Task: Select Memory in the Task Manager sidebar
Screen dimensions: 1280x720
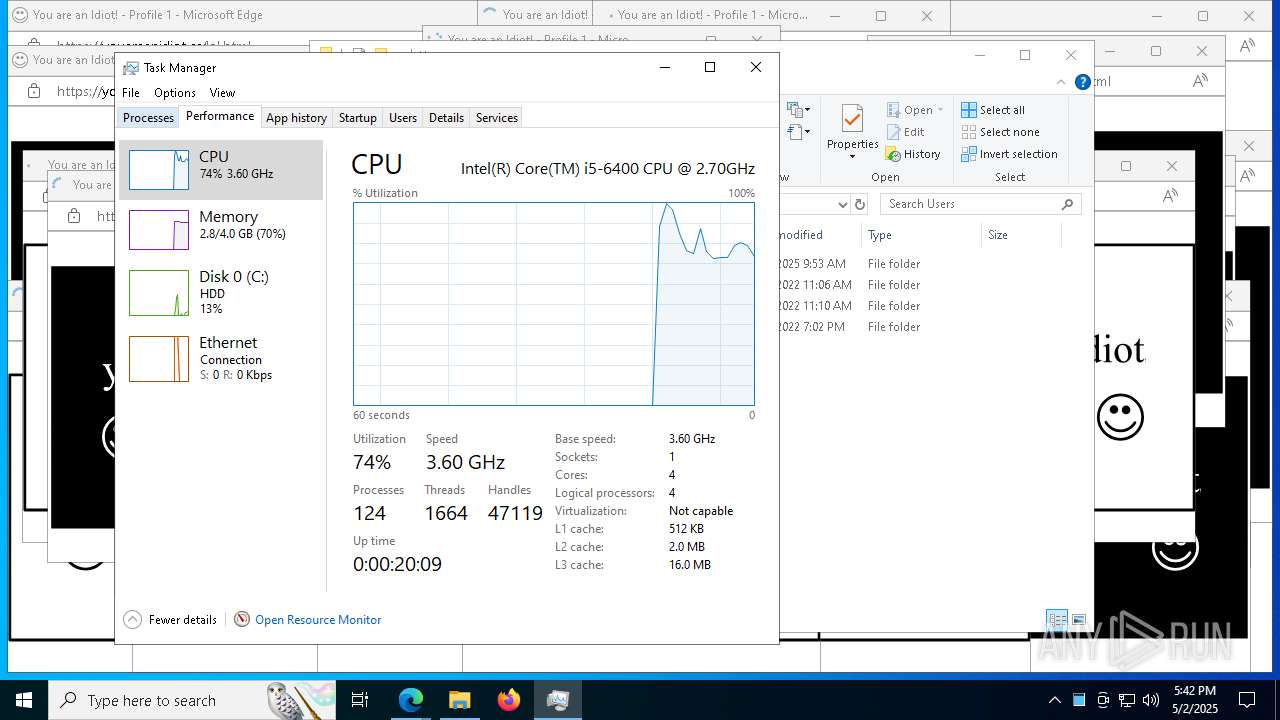Action: pyautogui.click(x=221, y=229)
